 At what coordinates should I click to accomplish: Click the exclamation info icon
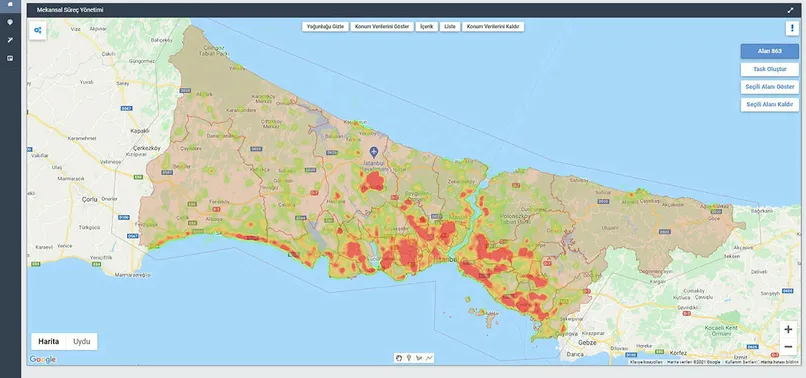[x=792, y=28]
